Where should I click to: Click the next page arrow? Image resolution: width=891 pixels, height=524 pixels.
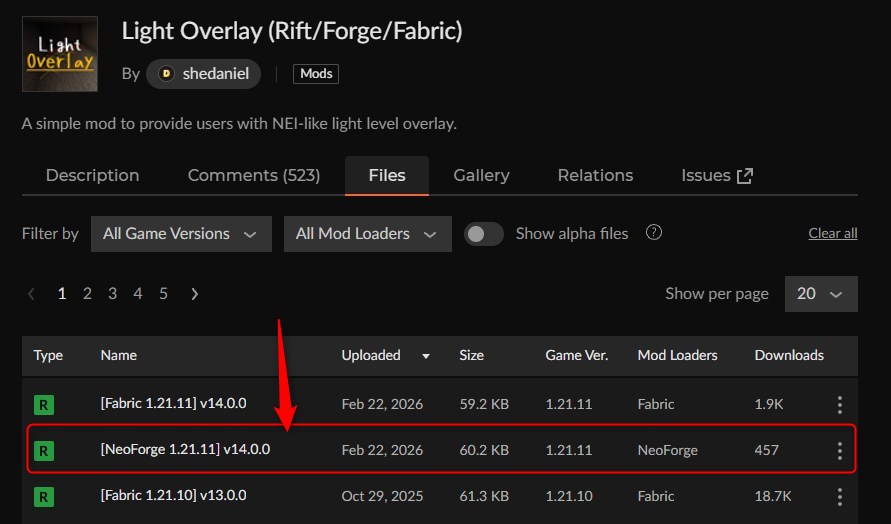(194, 294)
